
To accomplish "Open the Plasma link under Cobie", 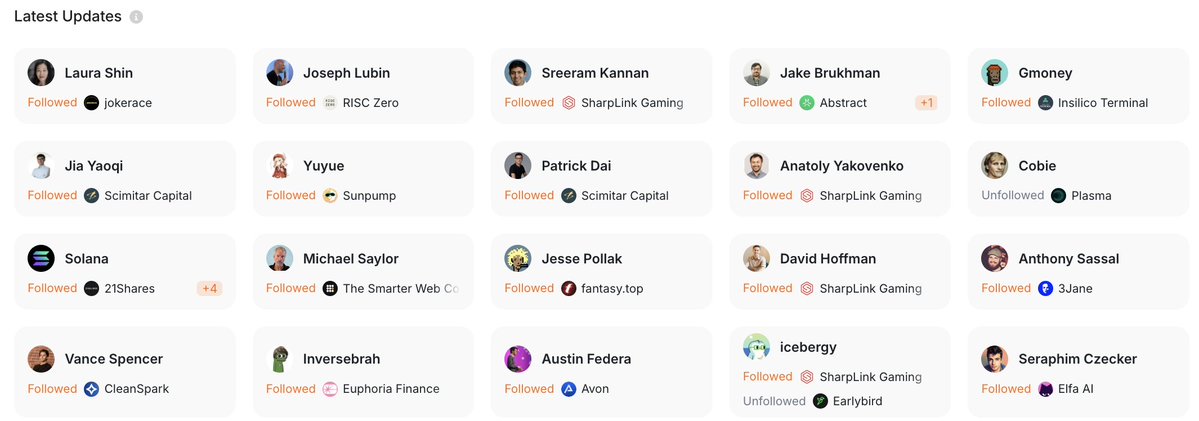I will pyautogui.click(x=1091, y=196).
